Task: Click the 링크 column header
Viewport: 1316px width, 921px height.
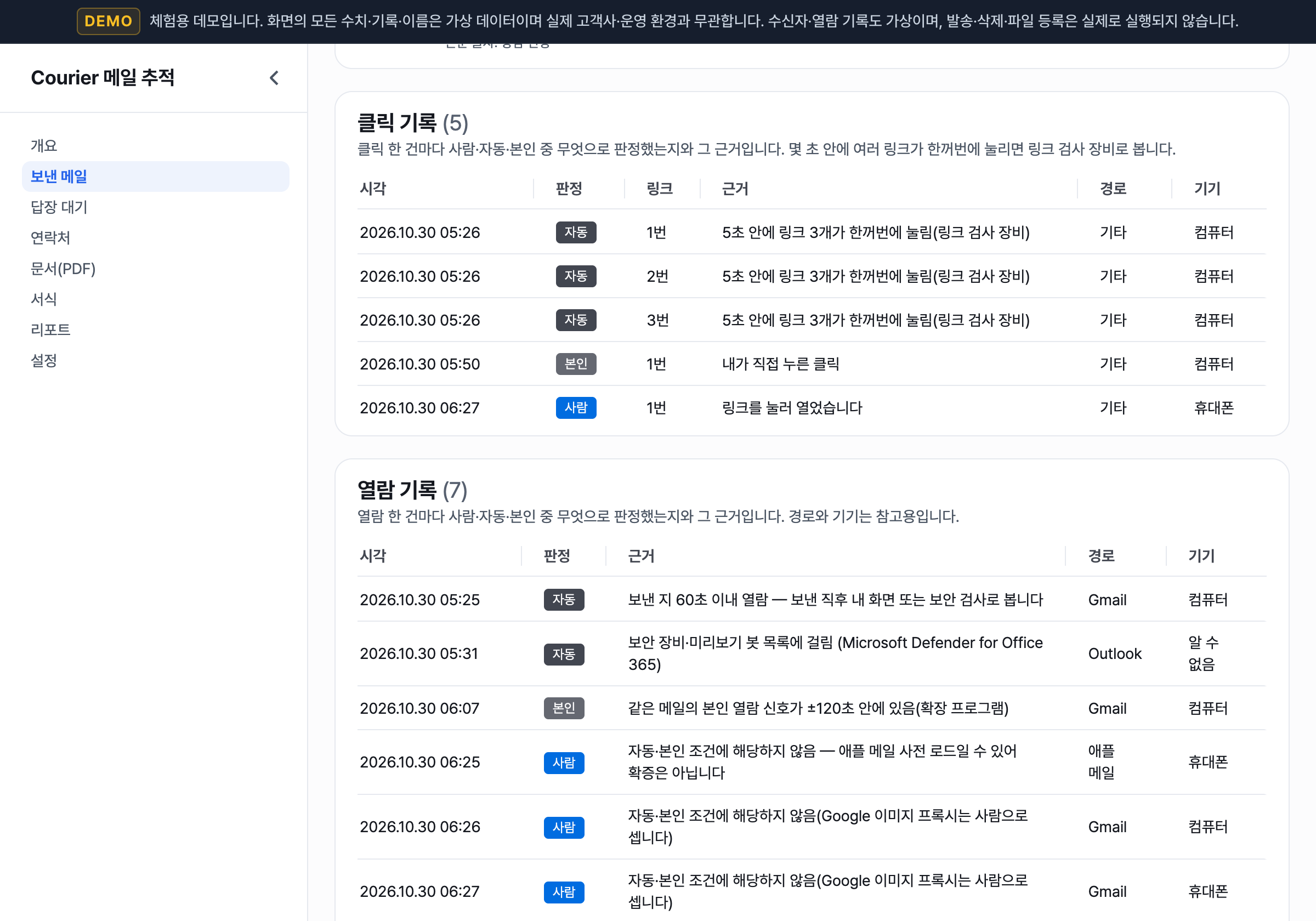Action: (660, 189)
